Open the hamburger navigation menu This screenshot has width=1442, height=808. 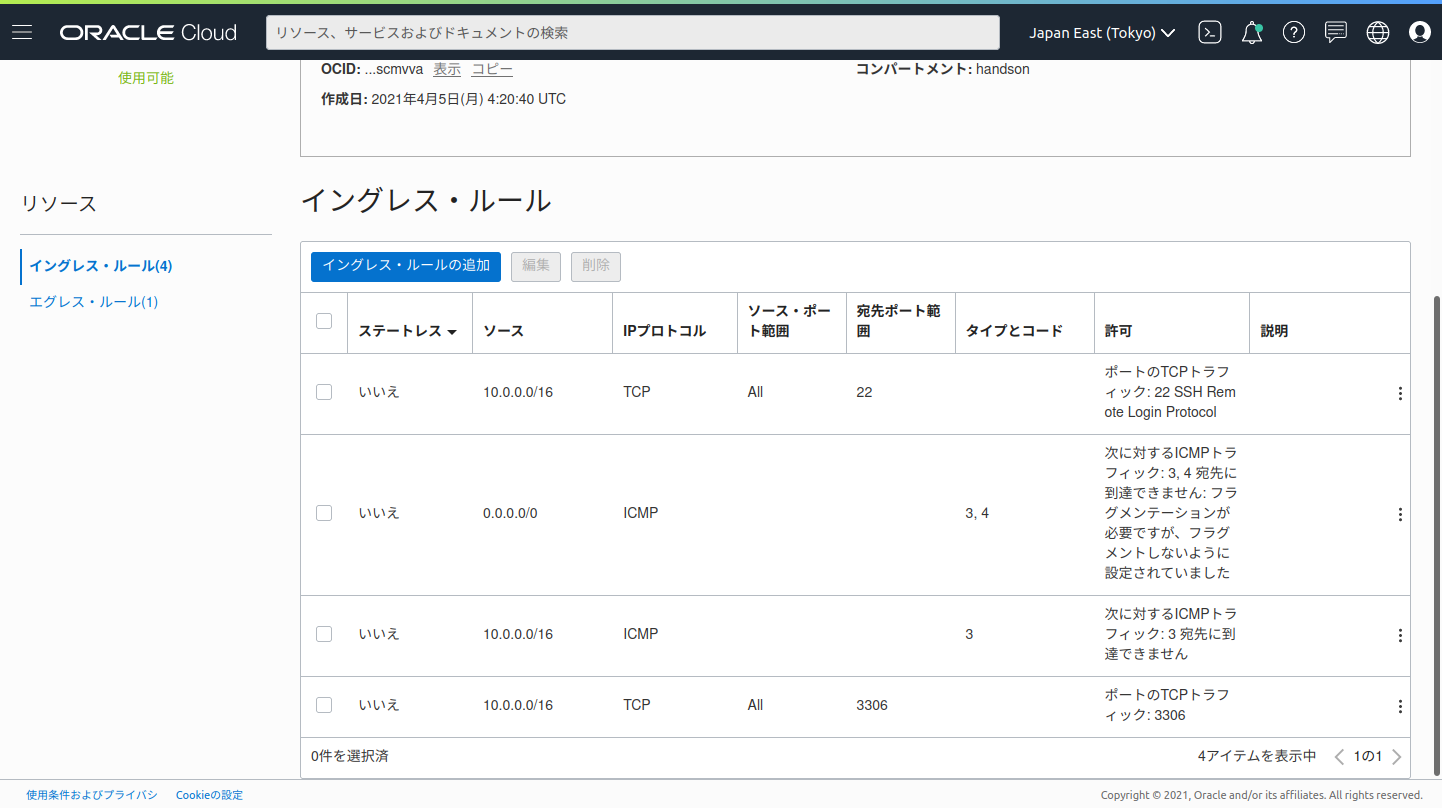point(22,33)
